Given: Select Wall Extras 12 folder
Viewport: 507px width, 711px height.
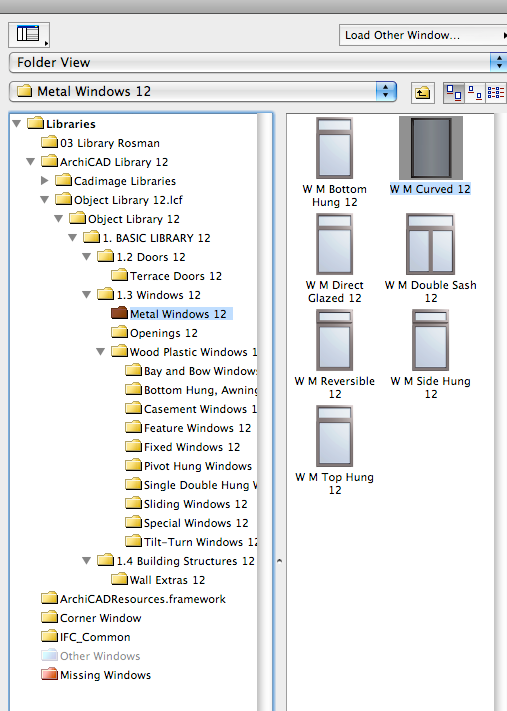Looking at the screenshot, I should click(x=158, y=580).
